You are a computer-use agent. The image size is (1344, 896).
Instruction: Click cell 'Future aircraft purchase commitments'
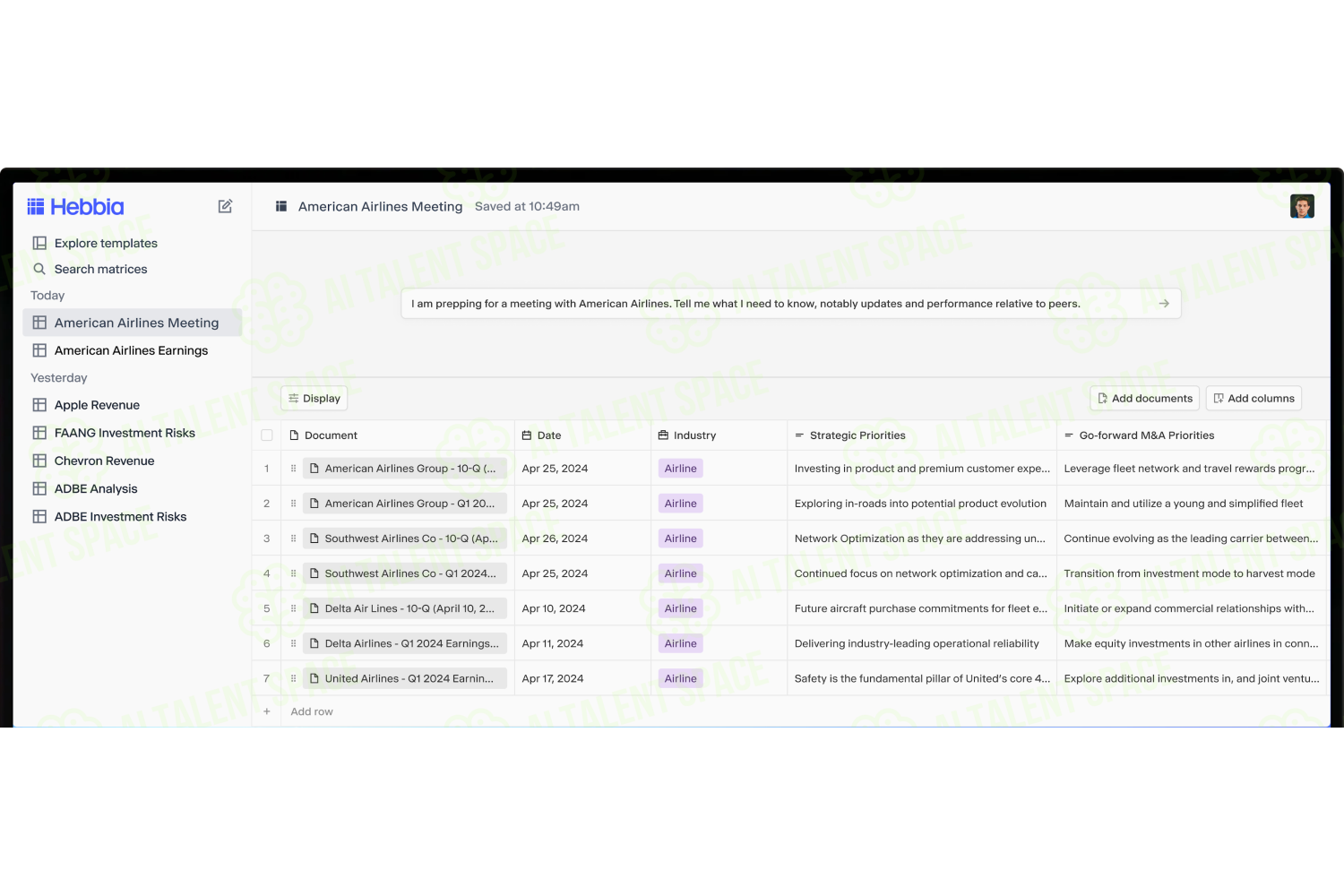(x=921, y=608)
